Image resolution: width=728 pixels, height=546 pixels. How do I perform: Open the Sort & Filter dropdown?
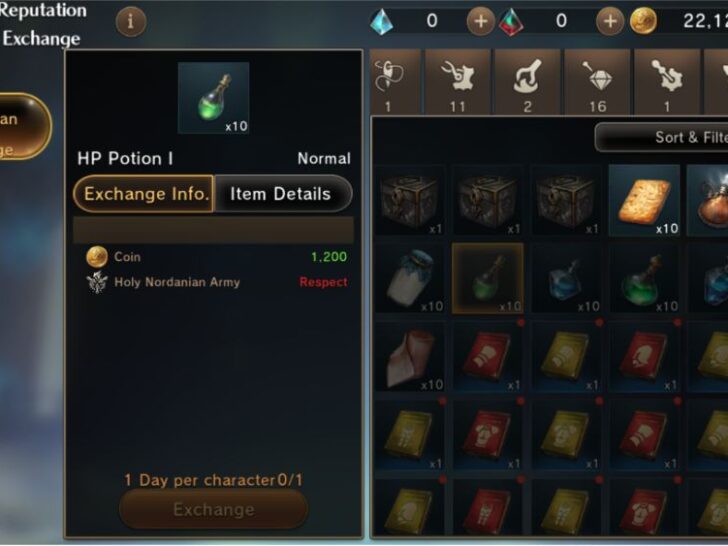[662, 137]
